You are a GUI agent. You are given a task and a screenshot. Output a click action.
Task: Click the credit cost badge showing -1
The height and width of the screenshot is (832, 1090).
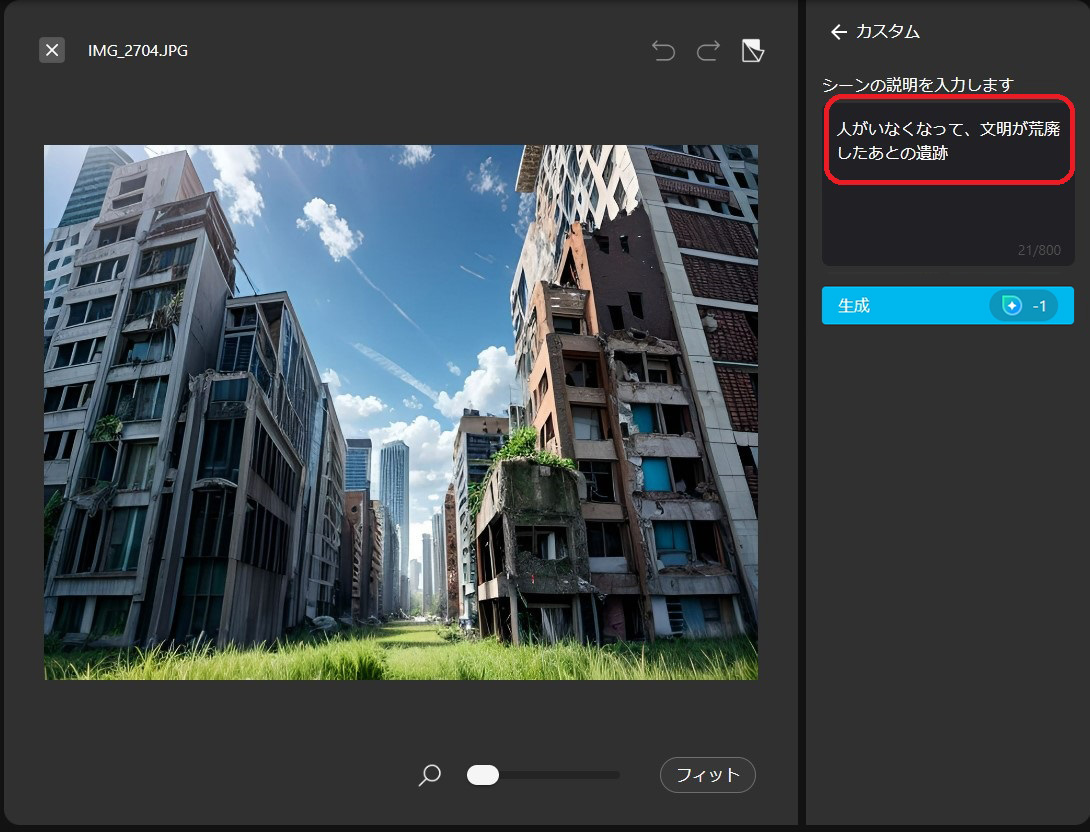(1023, 306)
